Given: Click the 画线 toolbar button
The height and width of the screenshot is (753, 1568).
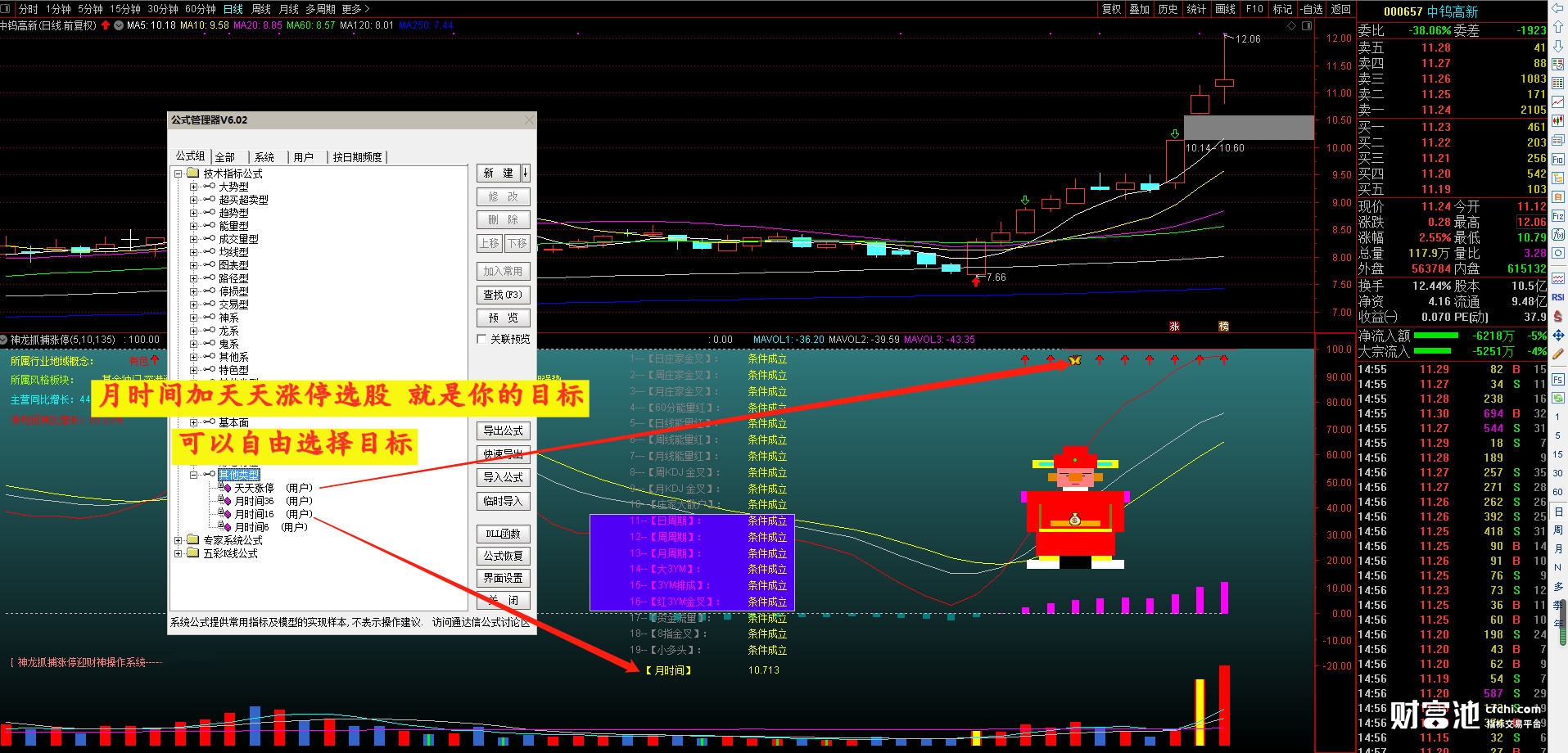Looking at the screenshot, I should [1226, 9].
